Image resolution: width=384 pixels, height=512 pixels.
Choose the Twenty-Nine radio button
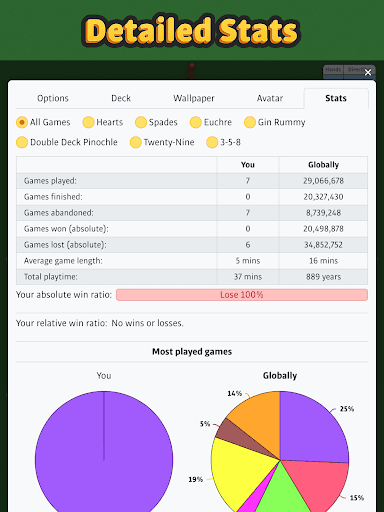(x=136, y=142)
